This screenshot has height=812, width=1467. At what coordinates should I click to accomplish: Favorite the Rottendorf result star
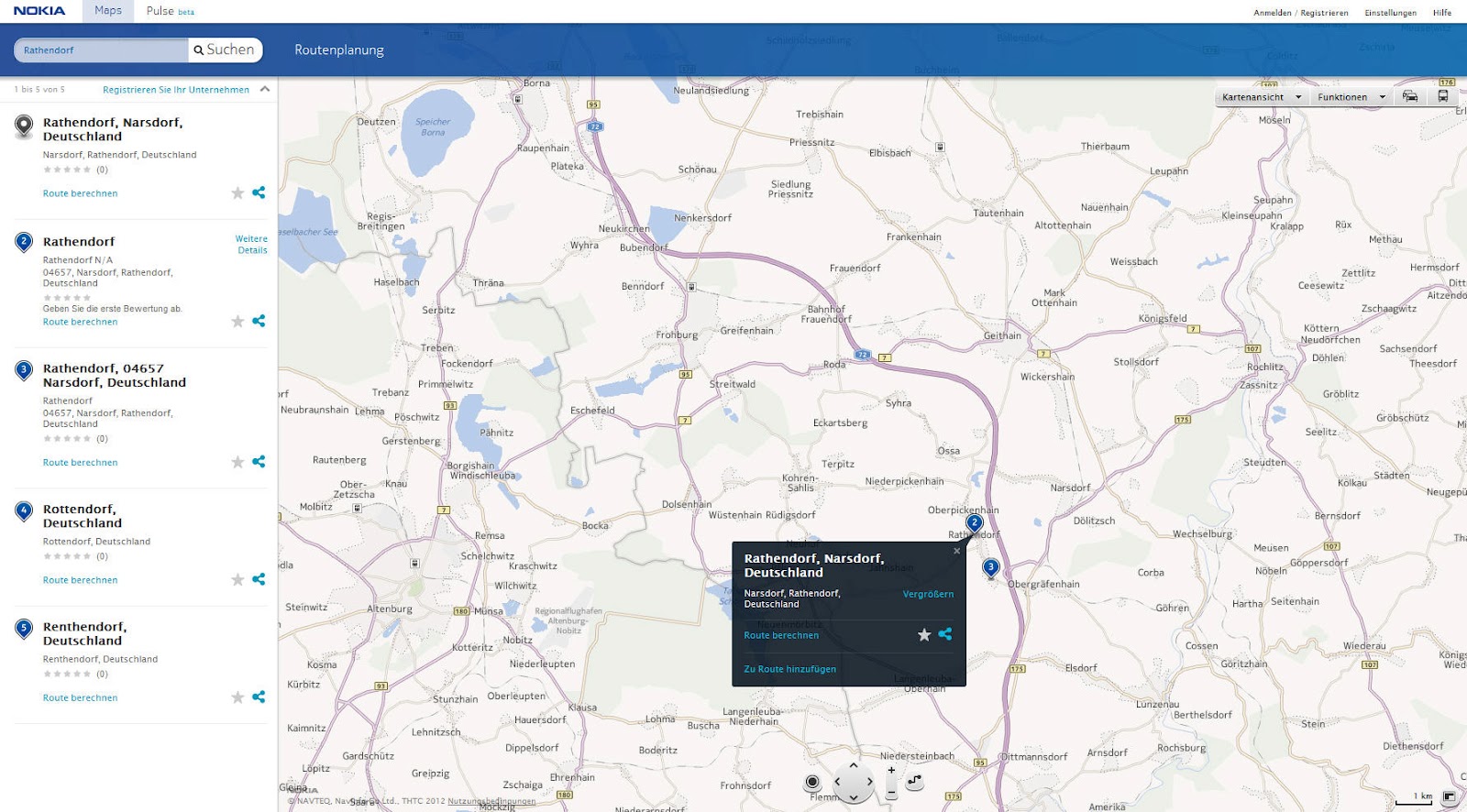pyautogui.click(x=237, y=579)
